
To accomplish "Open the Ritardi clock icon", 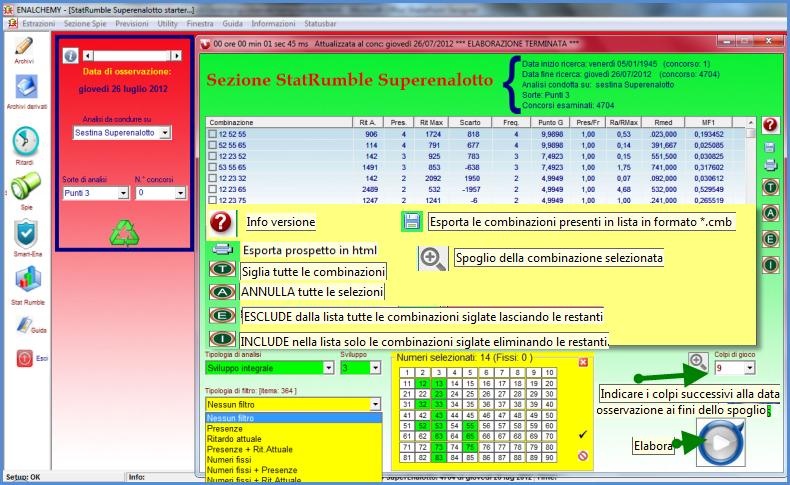I will 25,142.
